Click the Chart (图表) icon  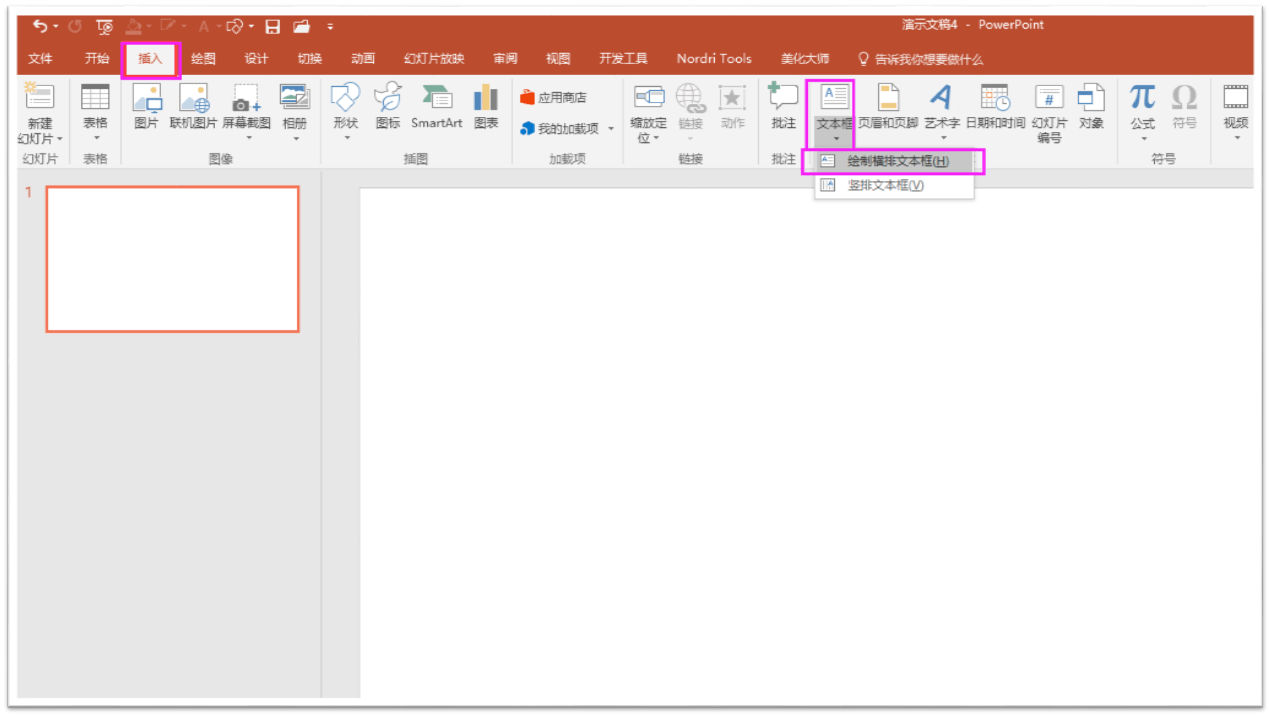486,97
